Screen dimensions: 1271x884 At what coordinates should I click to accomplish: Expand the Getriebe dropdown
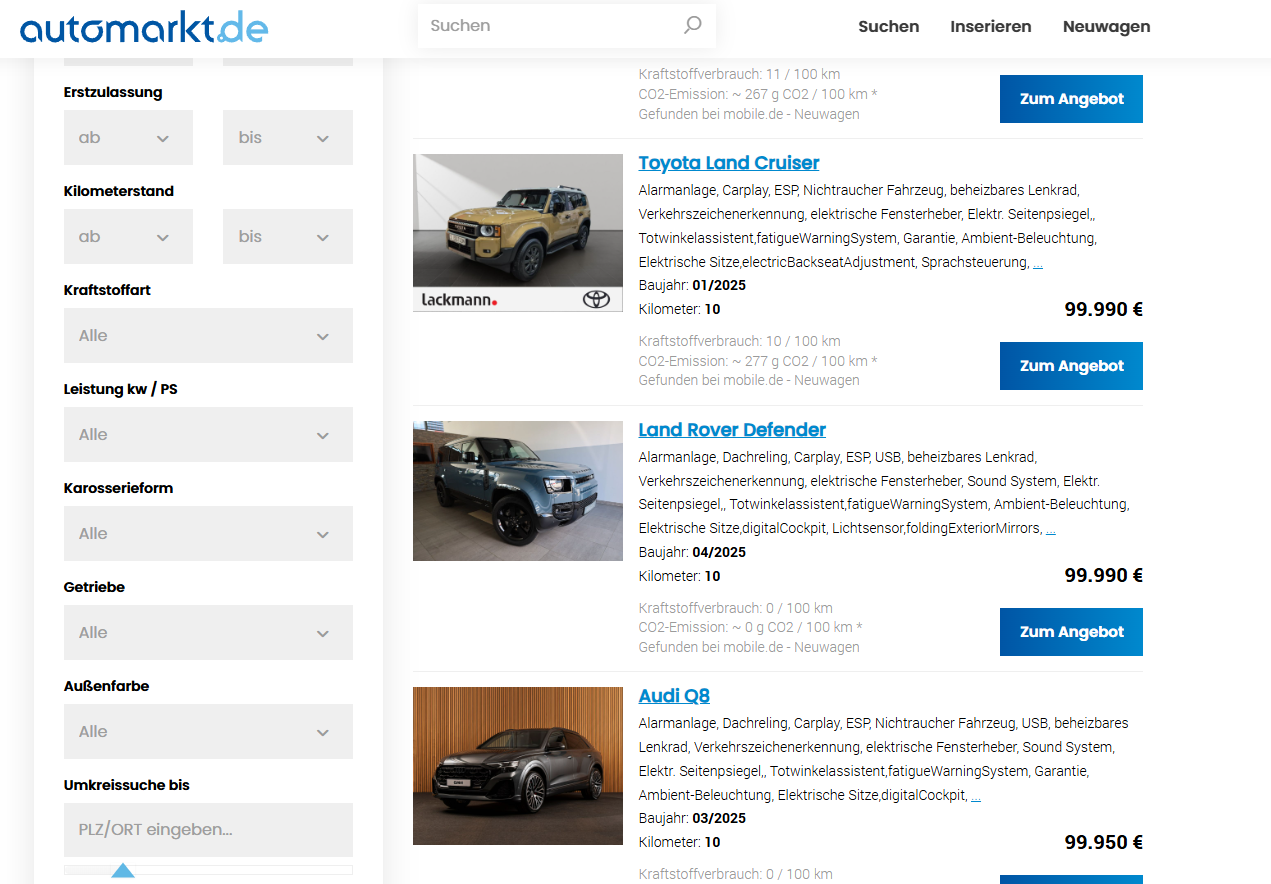coord(208,633)
